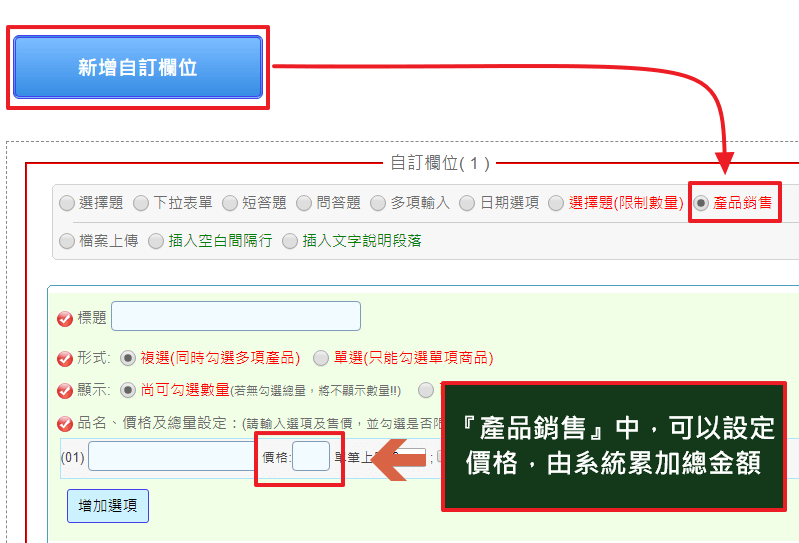
Task: Choose the 檔案上傳 field type
Action: click(x=67, y=241)
